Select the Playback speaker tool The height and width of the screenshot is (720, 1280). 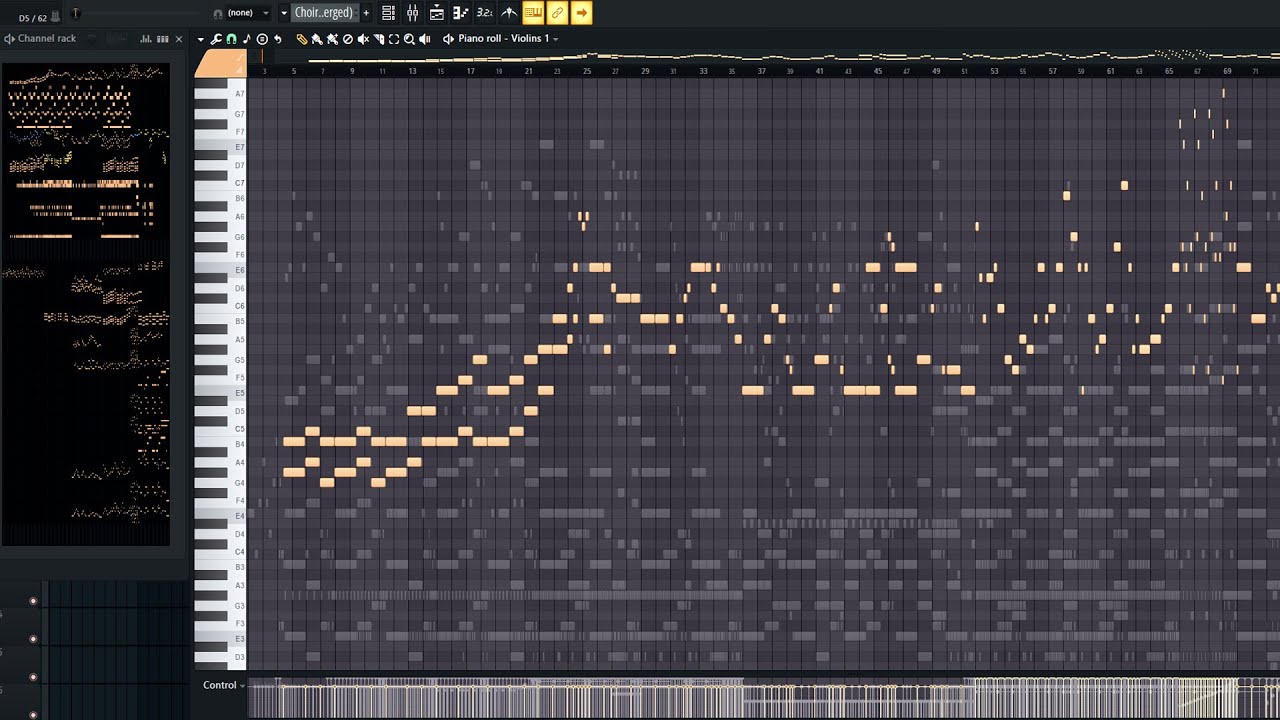point(425,39)
